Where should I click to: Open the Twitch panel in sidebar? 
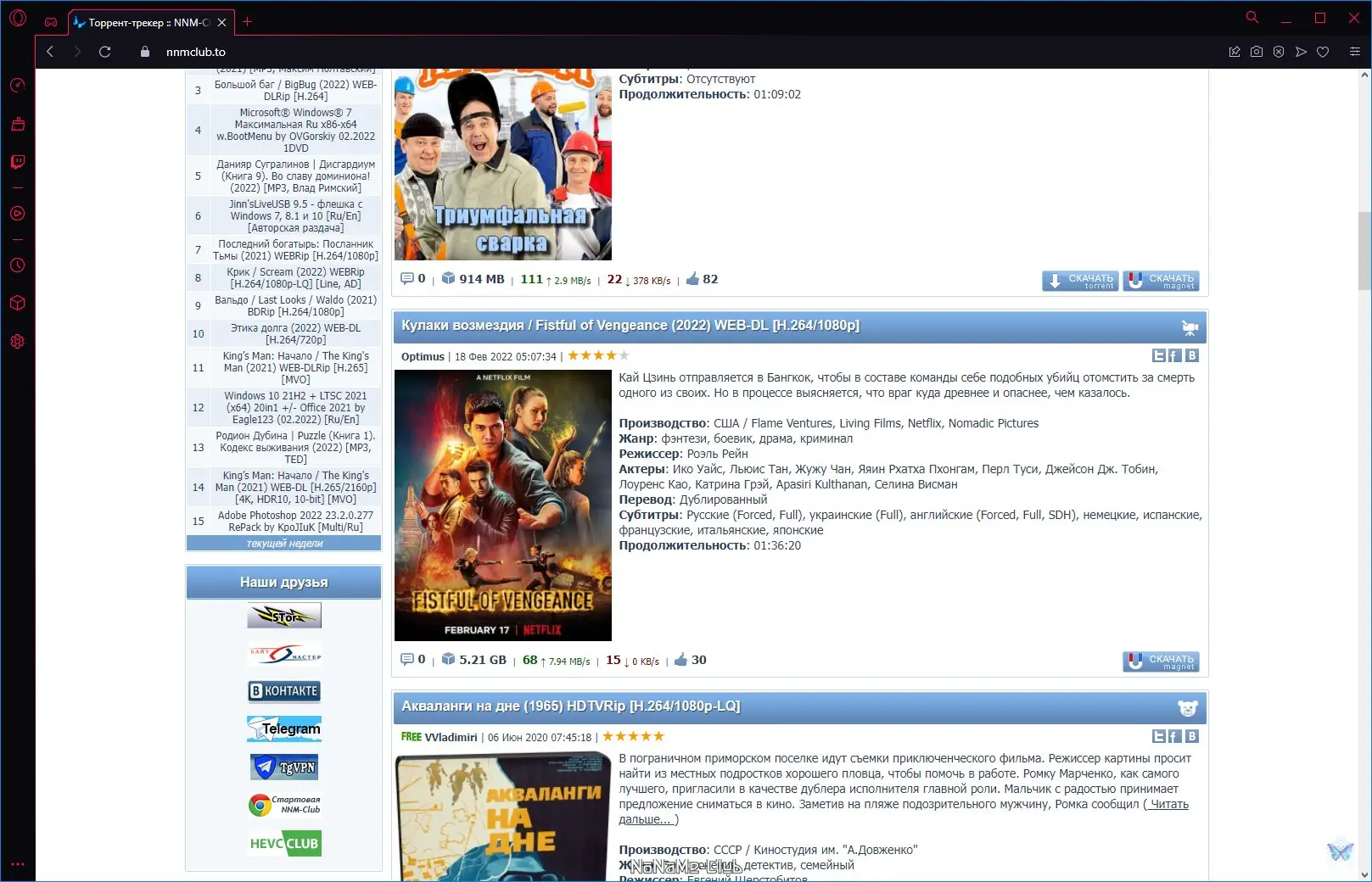pos(17,162)
